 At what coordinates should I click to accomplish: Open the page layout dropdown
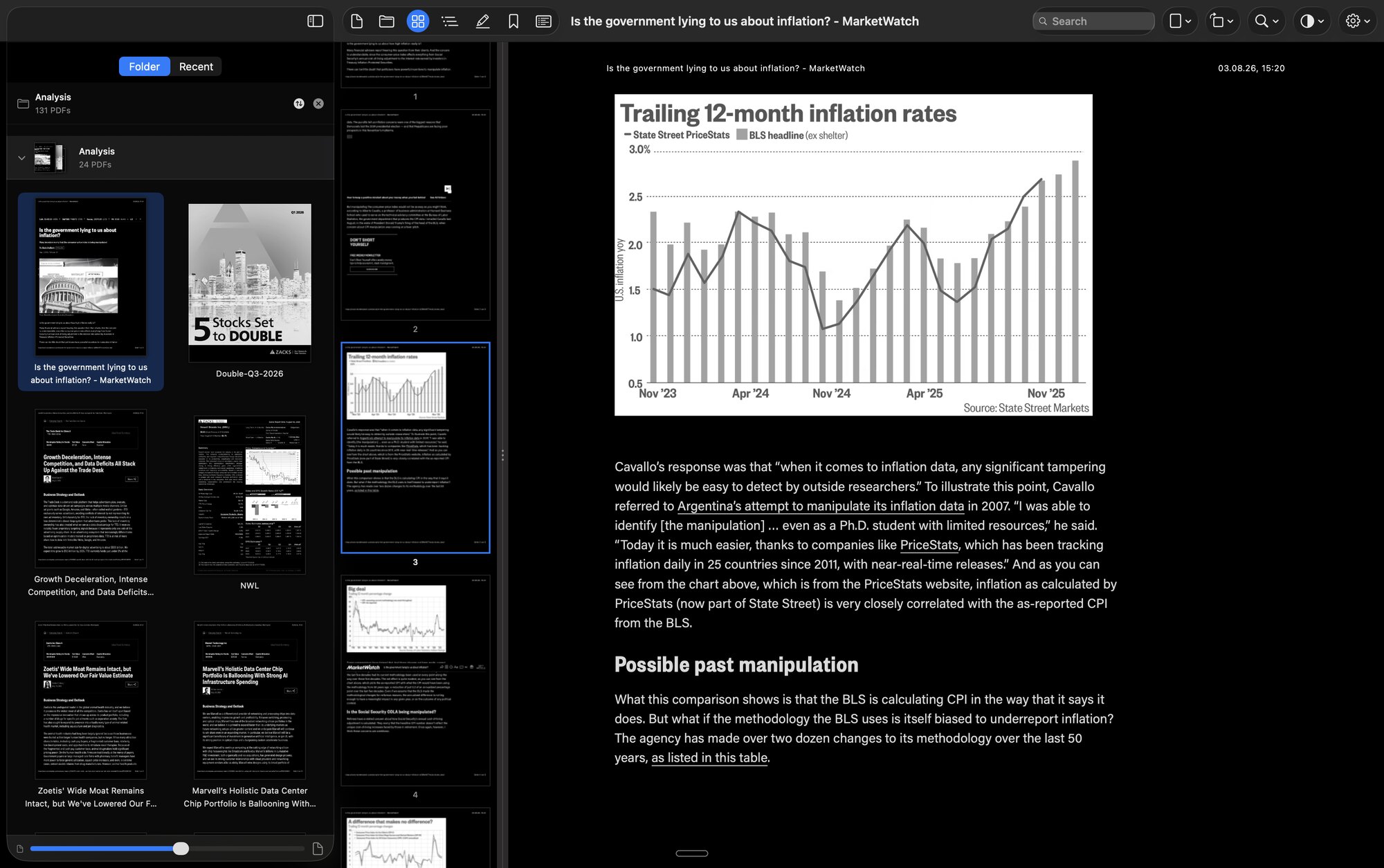[x=1180, y=21]
